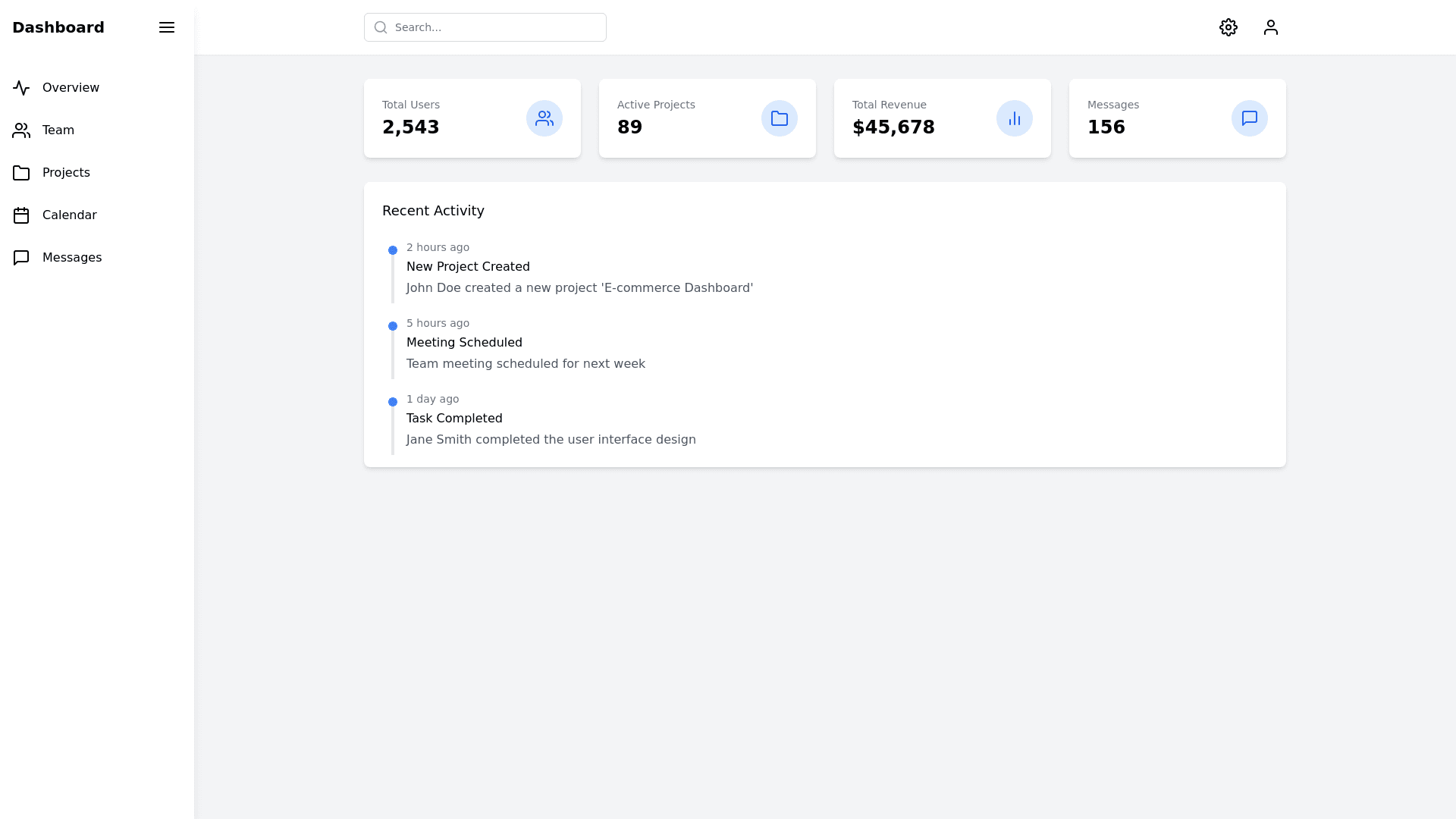Click the Calendar icon in sidebar

tap(21, 215)
